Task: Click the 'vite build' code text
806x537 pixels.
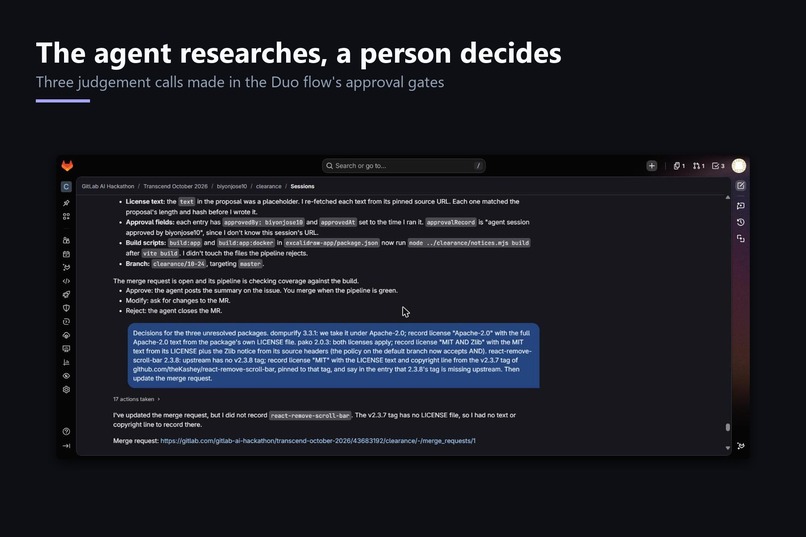Action: (x=160, y=253)
